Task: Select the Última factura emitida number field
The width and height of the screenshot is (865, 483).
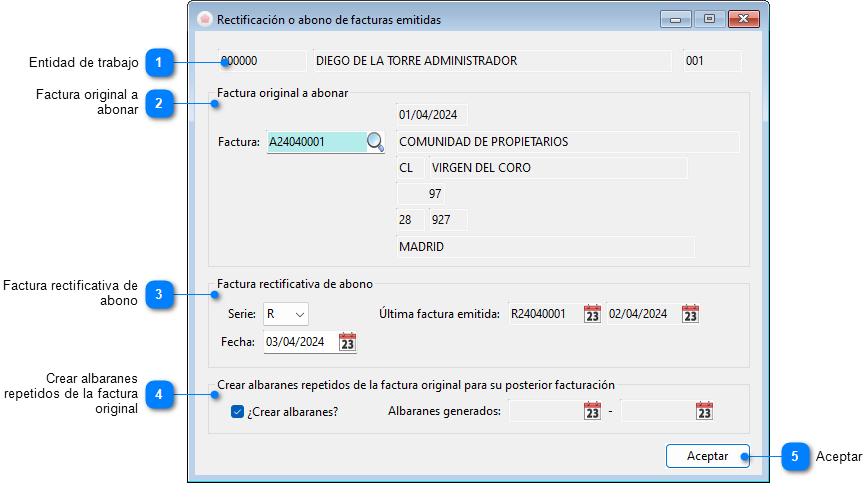Action: coord(543,314)
